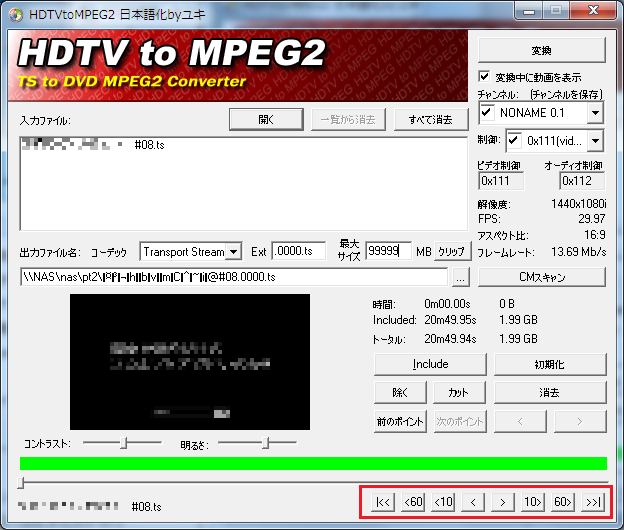This screenshot has width=624, height=530.
Task: Expand the 0x111(vid... control dropdown
Action: 596,141
